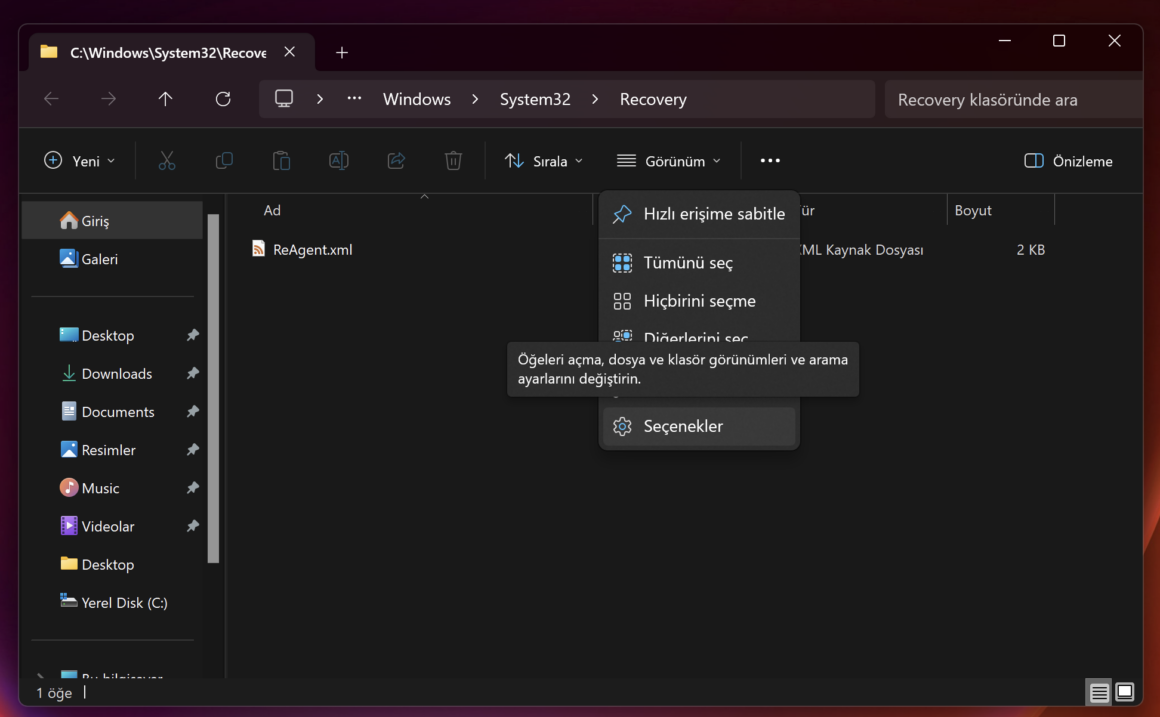This screenshot has width=1160, height=717.
Task: Click the 1 öğe status text
Action: coord(54,693)
